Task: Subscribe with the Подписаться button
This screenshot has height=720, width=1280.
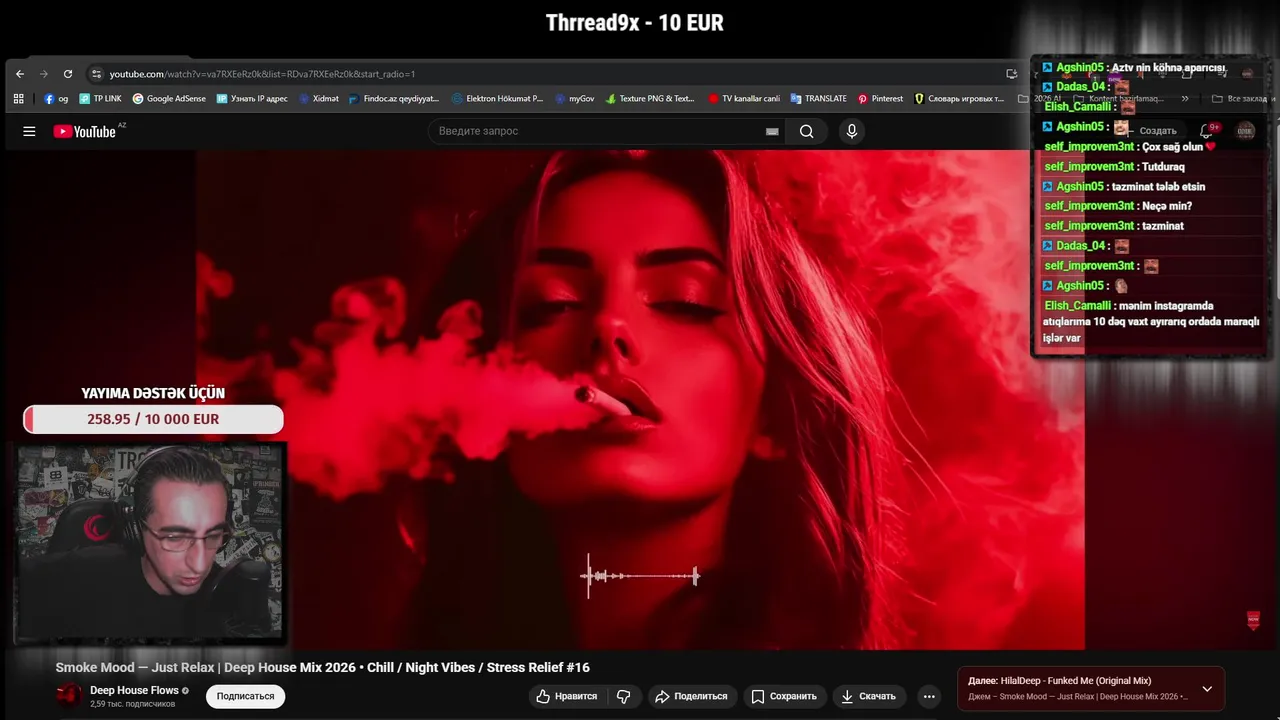Action: [245, 696]
